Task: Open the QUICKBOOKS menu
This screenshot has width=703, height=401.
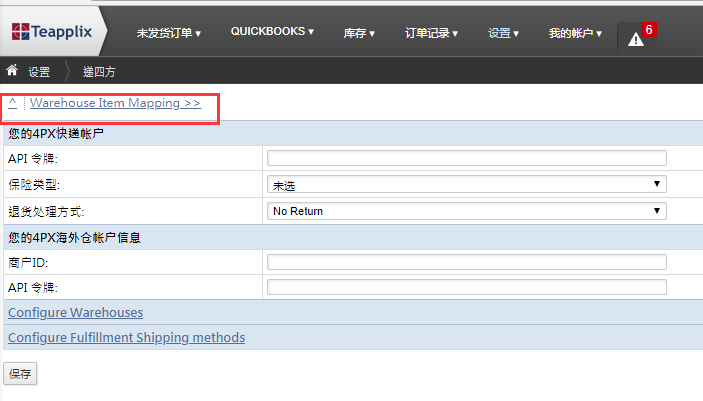Action: [272, 31]
